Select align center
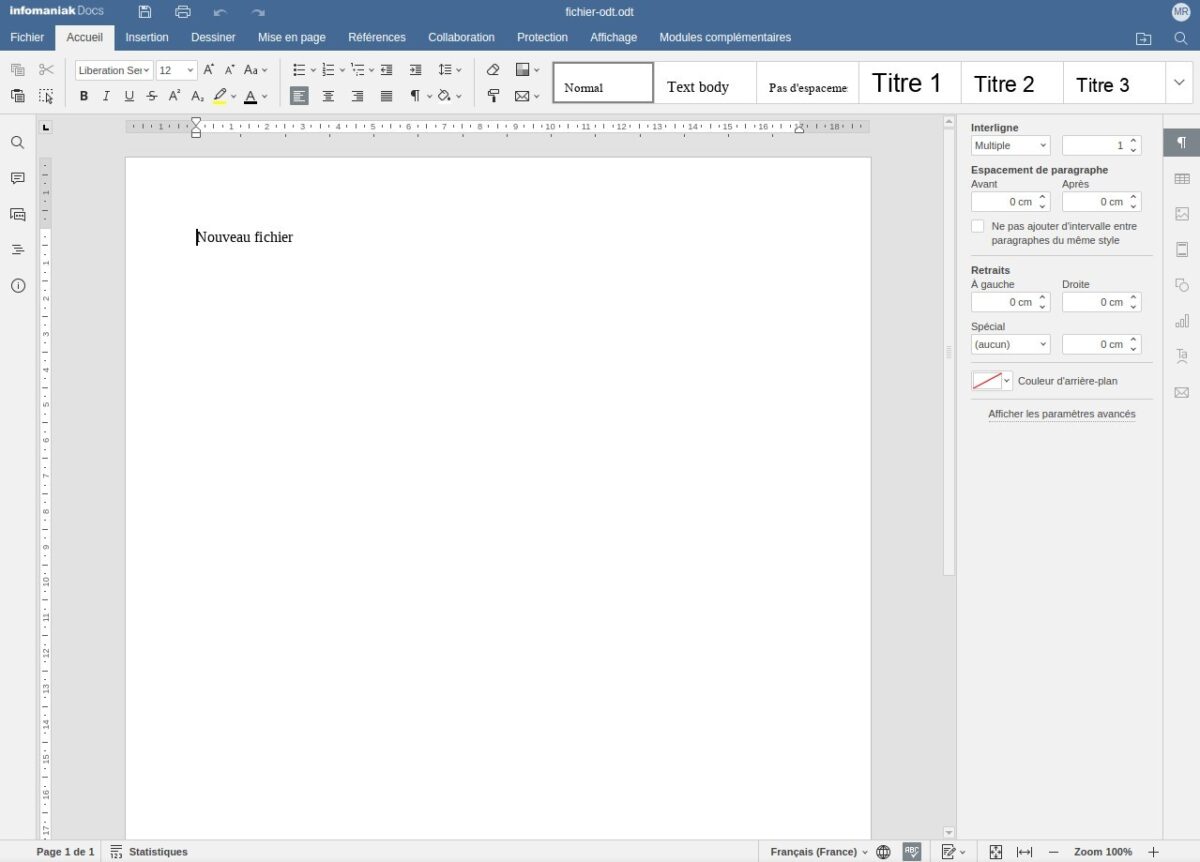The height and width of the screenshot is (862, 1200). (328, 96)
